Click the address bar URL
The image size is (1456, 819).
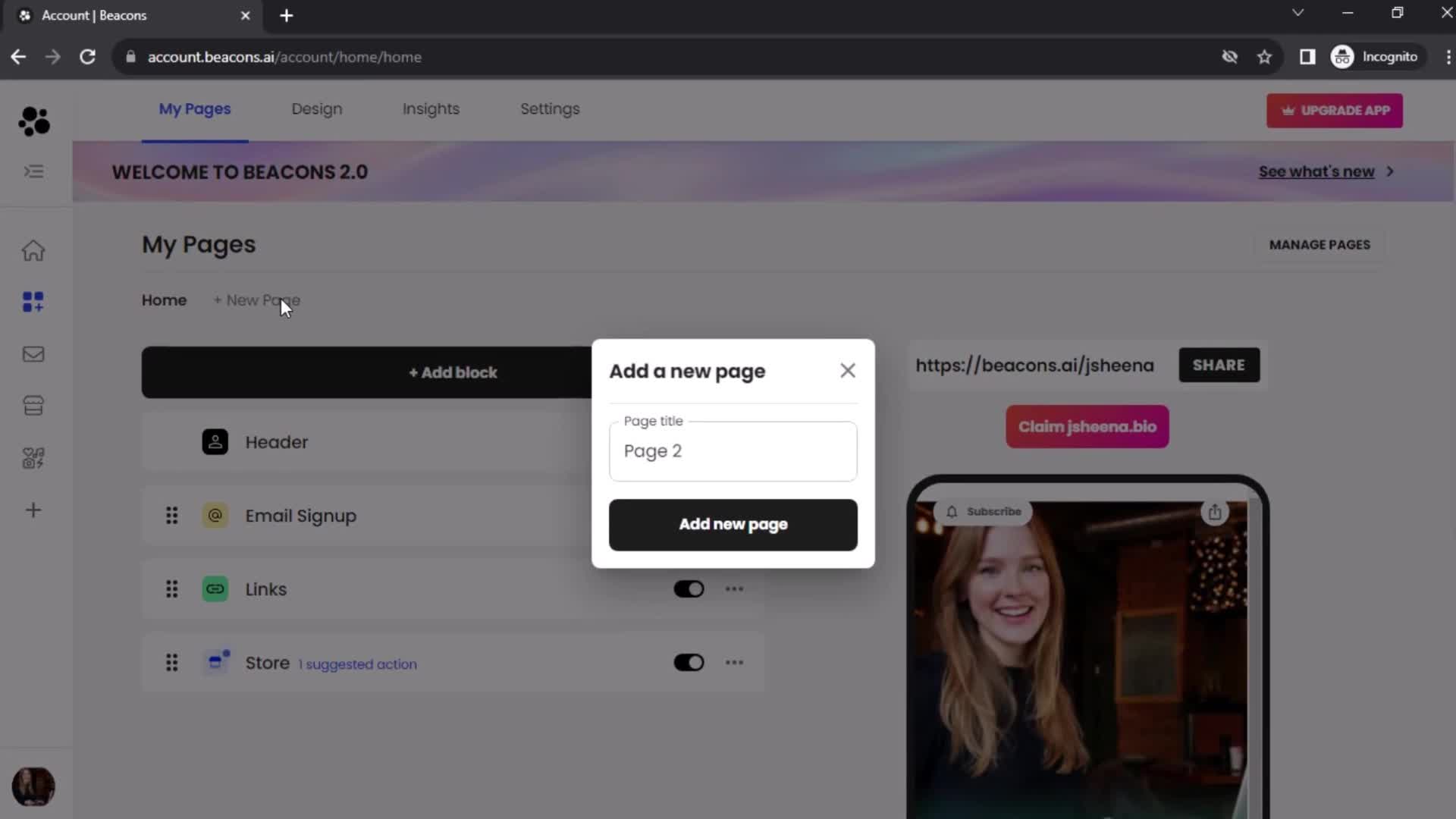point(284,58)
